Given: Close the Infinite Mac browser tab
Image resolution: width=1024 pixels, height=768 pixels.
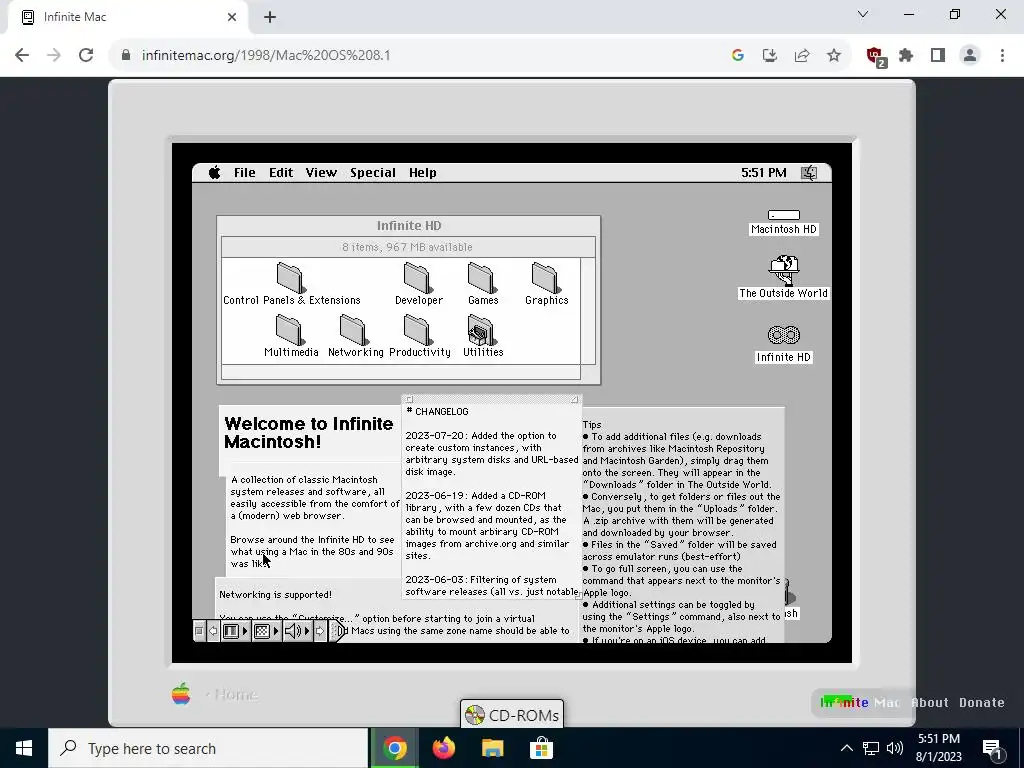Looking at the screenshot, I should coord(232,17).
